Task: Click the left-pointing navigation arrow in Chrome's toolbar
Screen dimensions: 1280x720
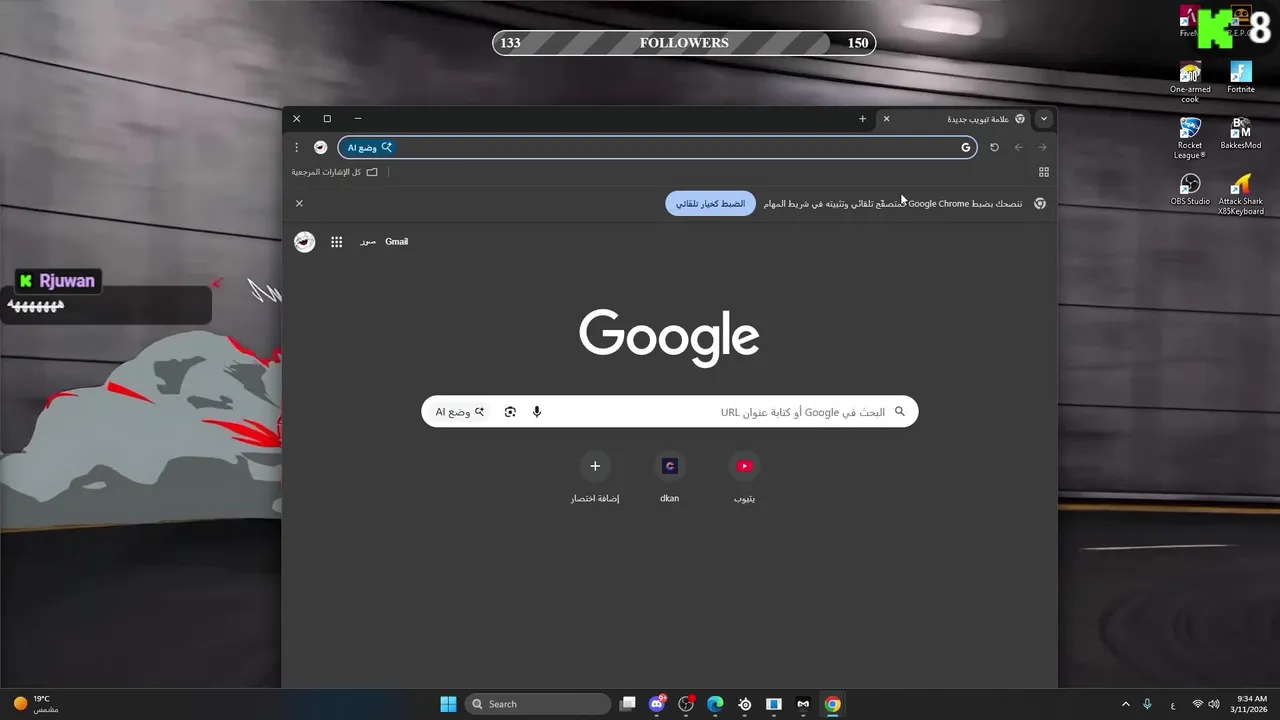Action: (1019, 147)
